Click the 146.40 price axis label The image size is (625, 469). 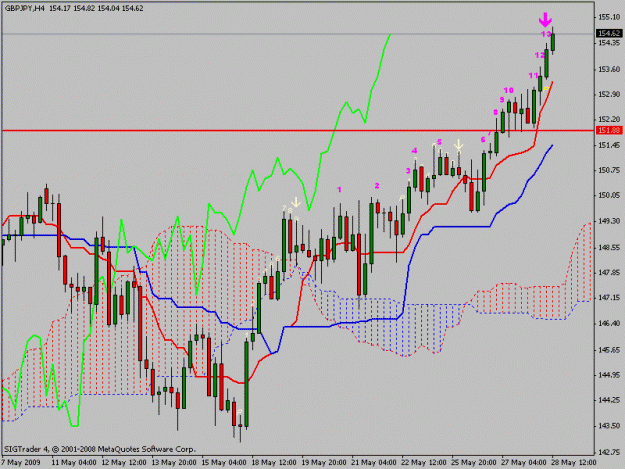tap(608, 323)
